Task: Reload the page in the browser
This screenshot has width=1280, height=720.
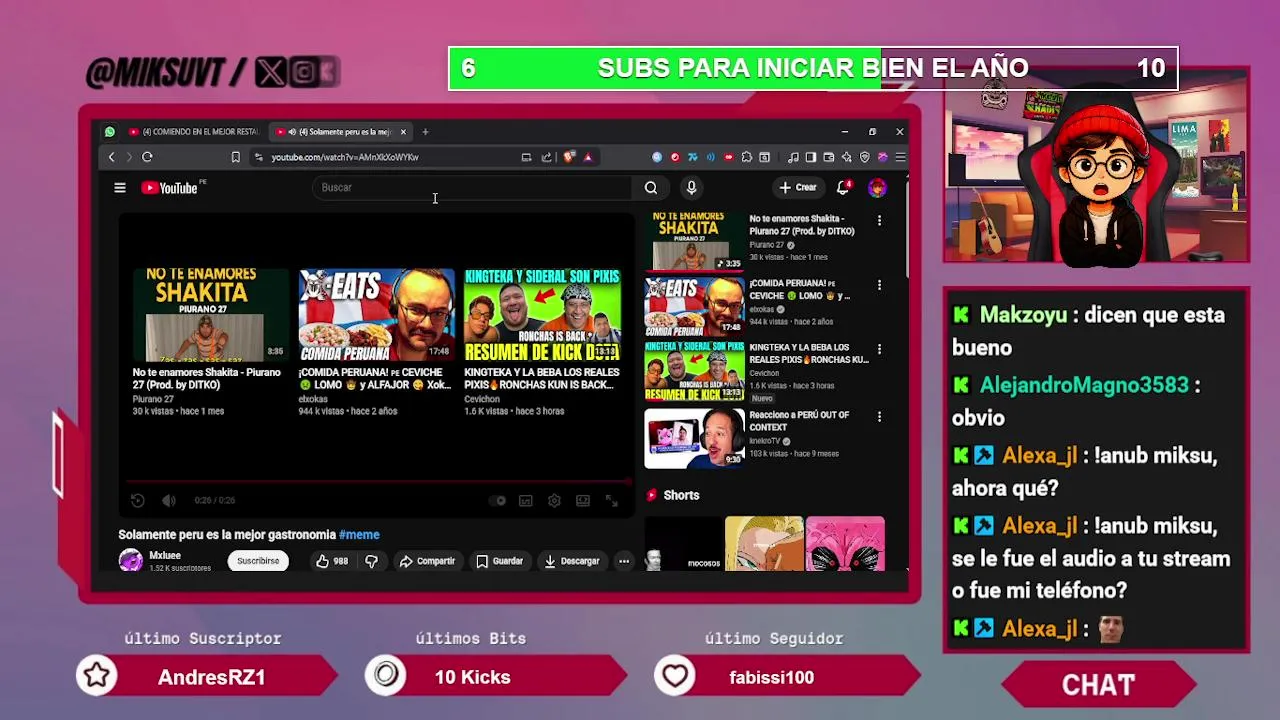Action: [147, 157]
